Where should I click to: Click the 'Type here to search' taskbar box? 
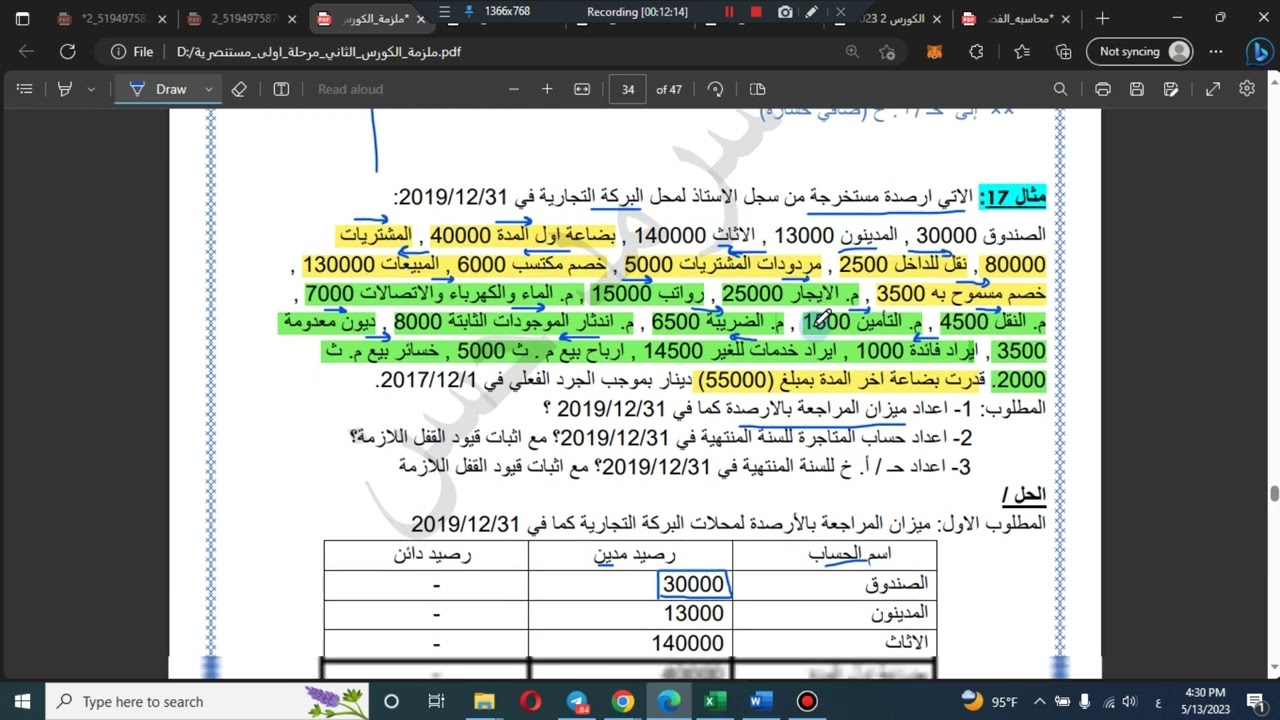pyautogui.click(x=208, y=701)
